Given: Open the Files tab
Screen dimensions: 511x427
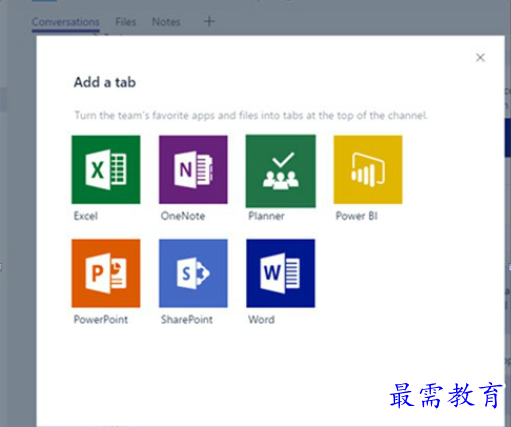Looking at the screenshot, I should 126,22.
